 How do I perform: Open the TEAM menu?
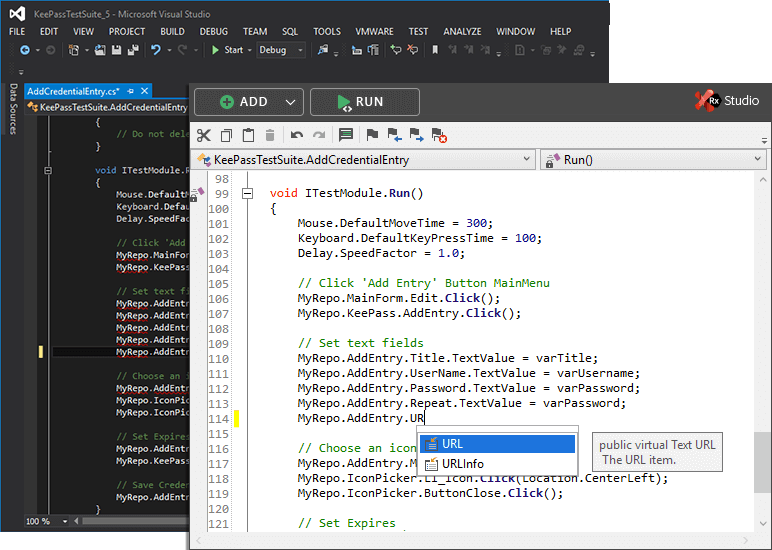click(x=255, y=32)
